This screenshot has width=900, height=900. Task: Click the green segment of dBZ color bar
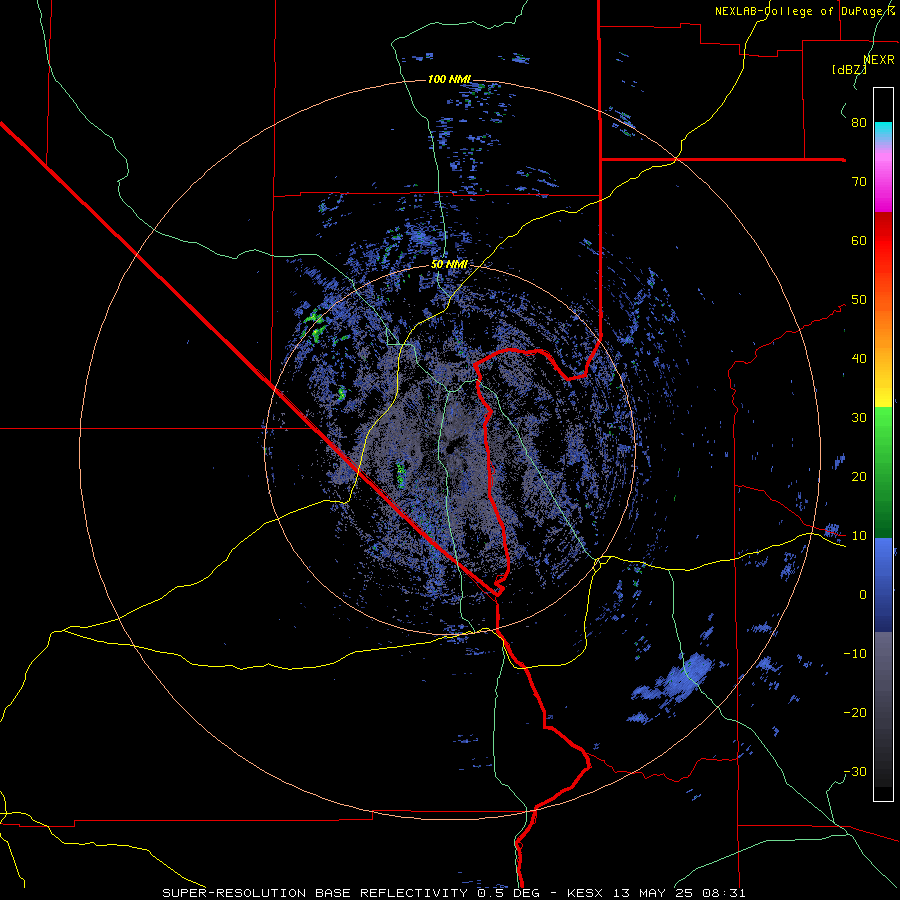pyautogui.click(x=883, y=472)
